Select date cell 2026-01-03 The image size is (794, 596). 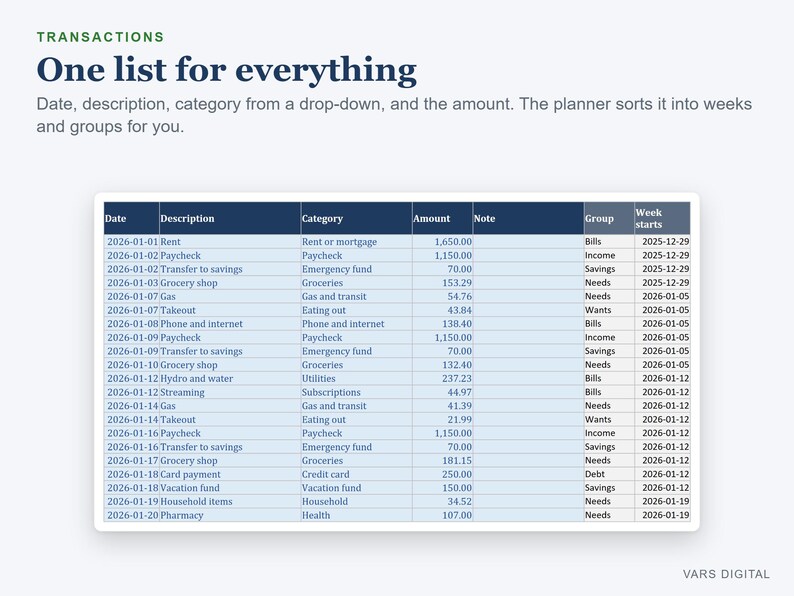coord(132,283)
